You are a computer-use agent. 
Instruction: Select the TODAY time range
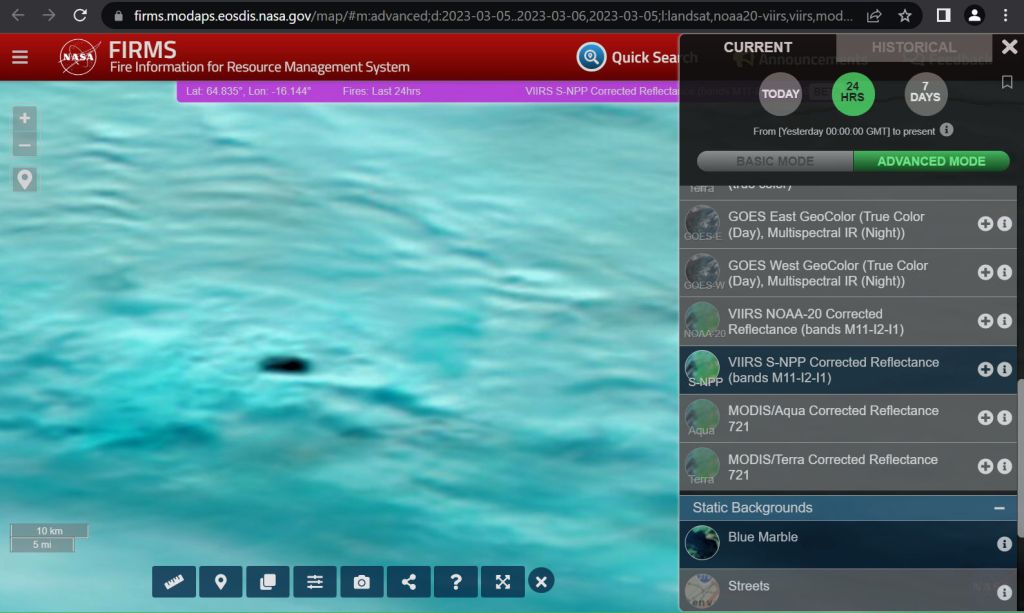coord(780,95)
